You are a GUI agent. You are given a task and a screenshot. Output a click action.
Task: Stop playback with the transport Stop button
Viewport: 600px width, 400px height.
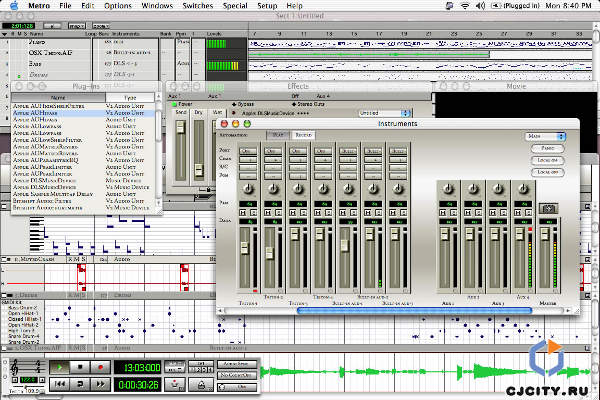(80, 367)
